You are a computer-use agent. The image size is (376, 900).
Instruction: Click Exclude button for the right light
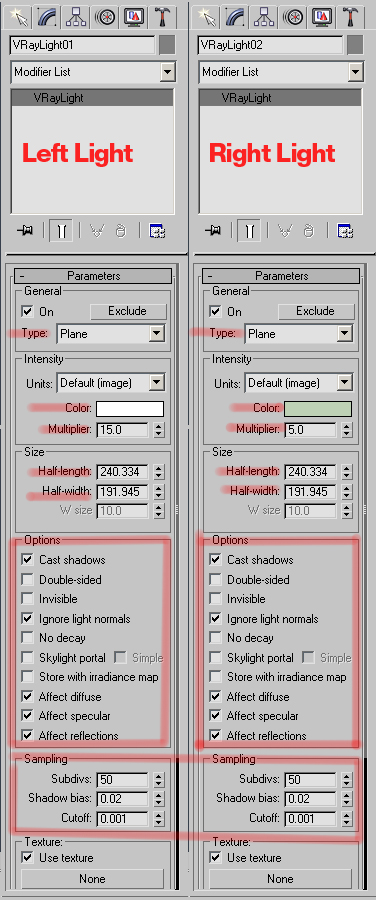[x=316, y=311]
